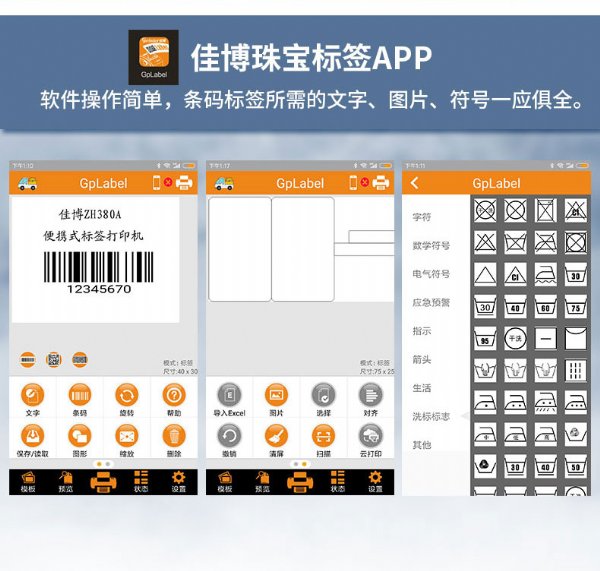Tap the 旋转 (rotate) icon

(x=126, y=394)
